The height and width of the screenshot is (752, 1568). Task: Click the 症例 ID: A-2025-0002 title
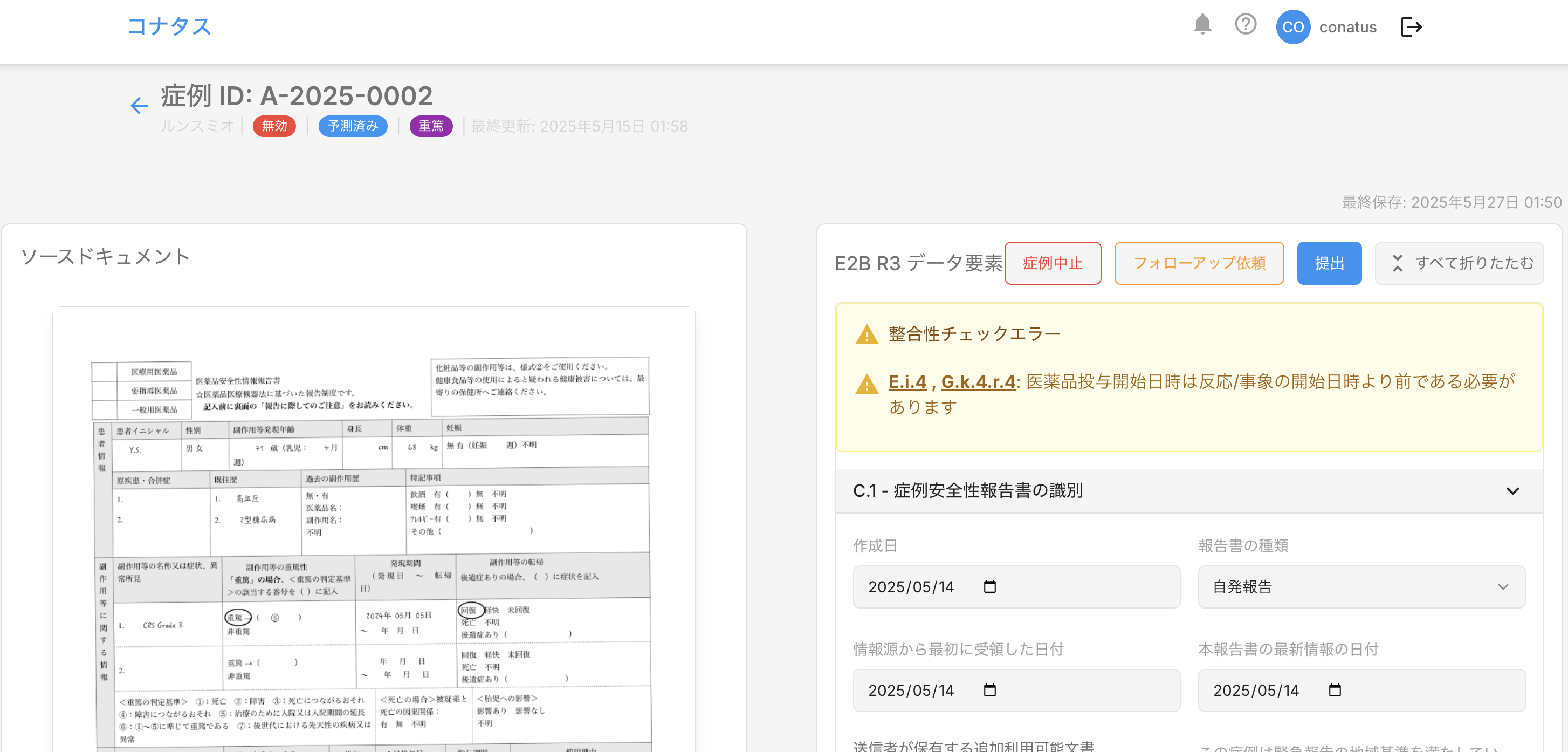(x=297, y=95)
